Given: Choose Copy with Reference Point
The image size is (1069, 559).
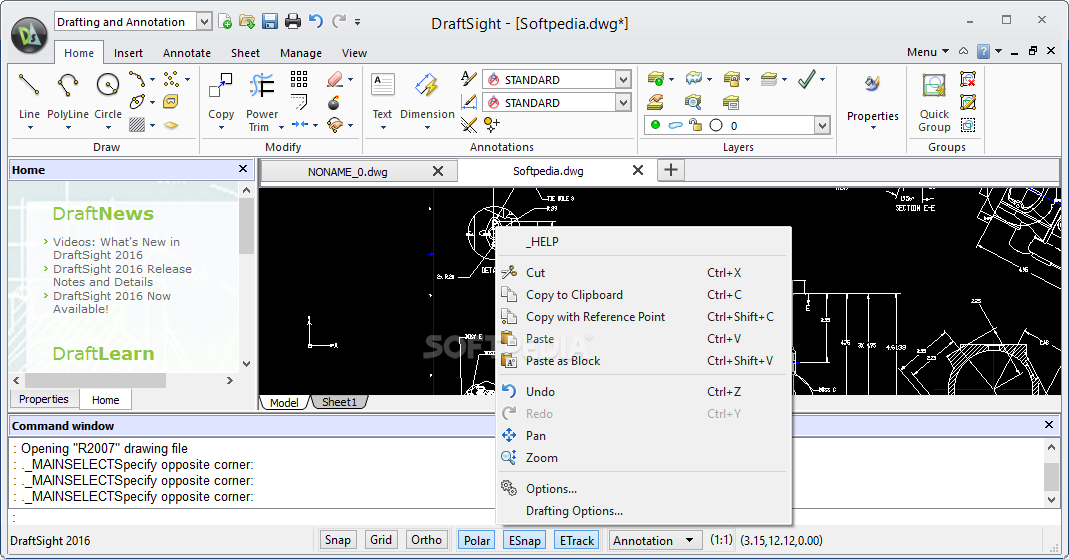Looking at the screenshot, I should [644, 317].
